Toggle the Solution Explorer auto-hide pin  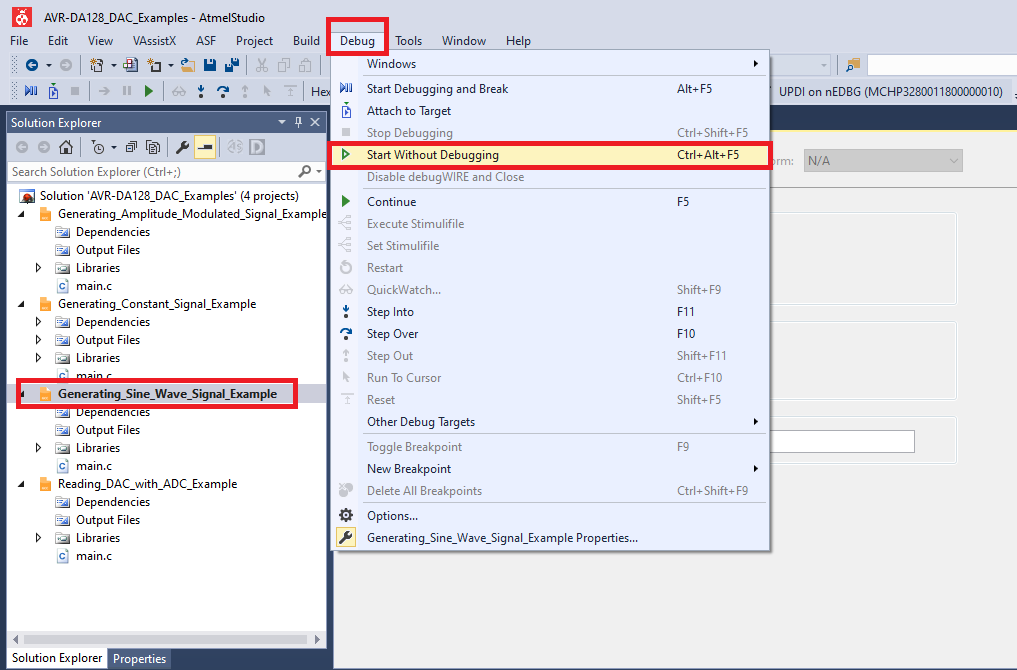(x=298, y=122)
